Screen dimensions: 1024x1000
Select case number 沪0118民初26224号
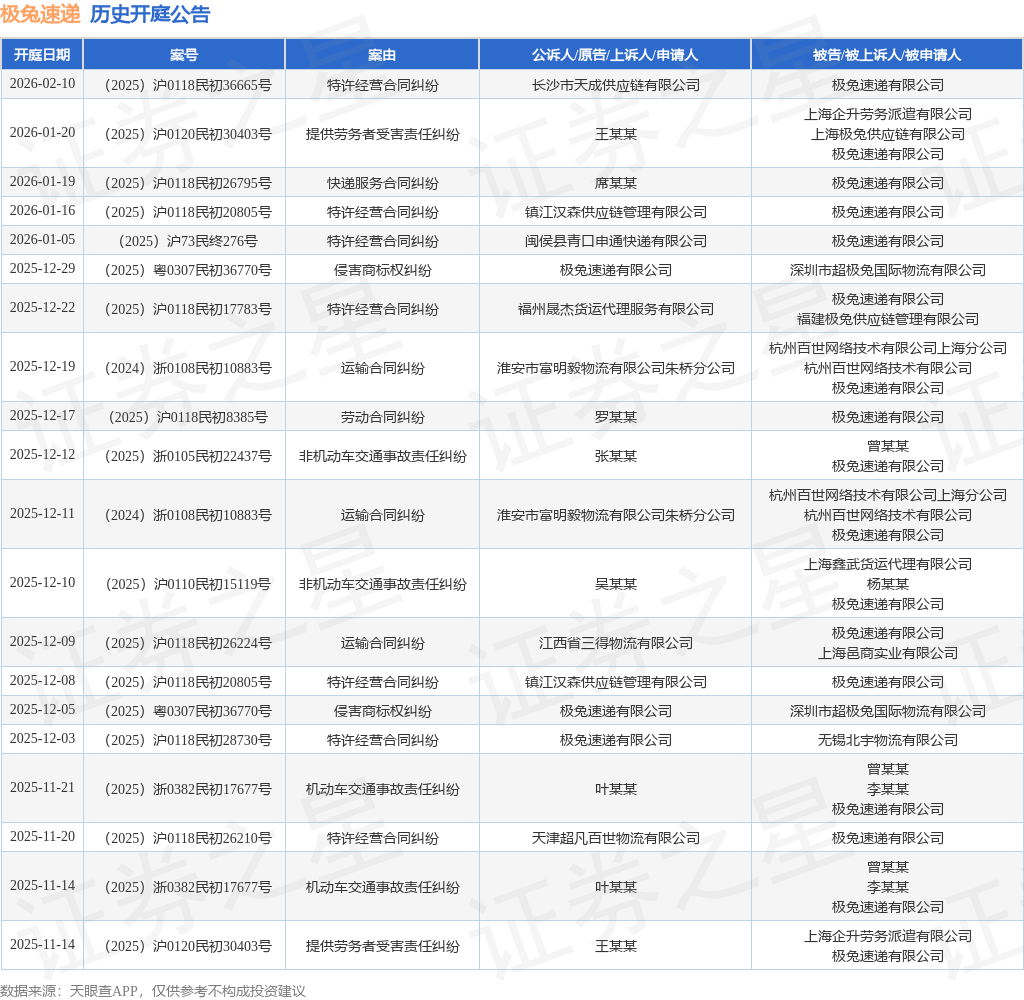pyautogui.click(x=188, y=643)
